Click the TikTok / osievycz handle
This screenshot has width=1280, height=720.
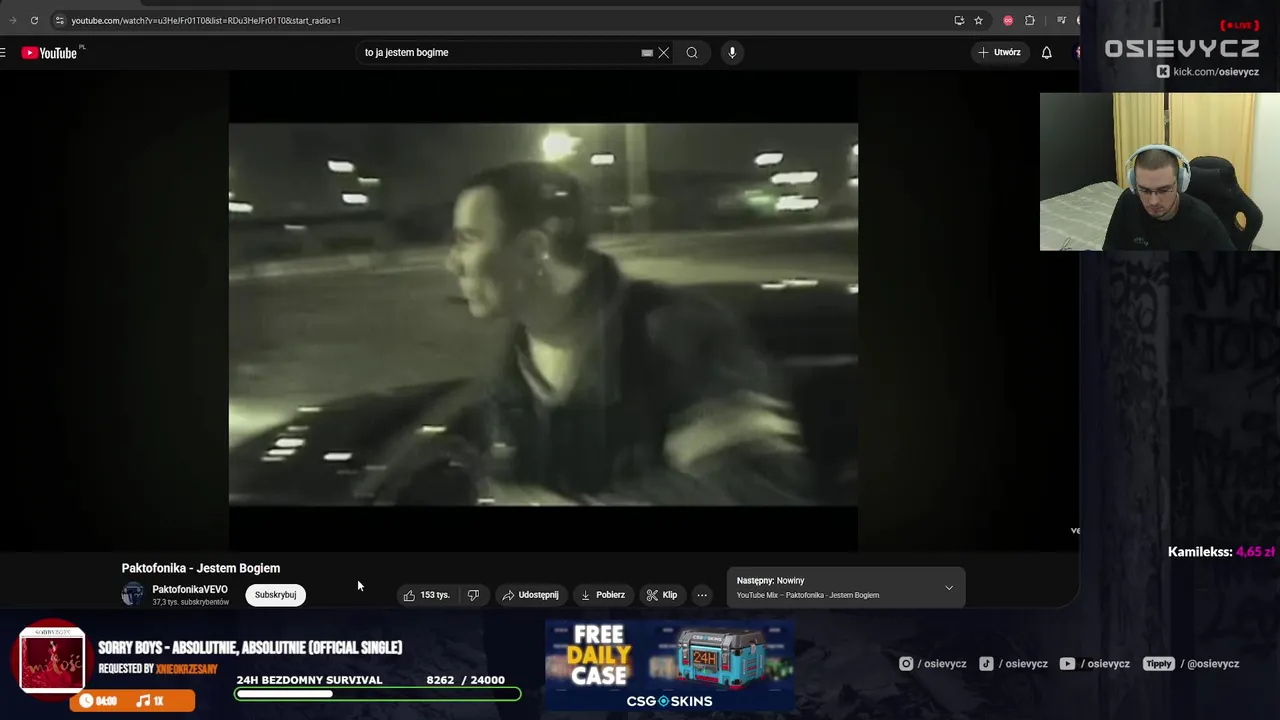[1013, 663]
